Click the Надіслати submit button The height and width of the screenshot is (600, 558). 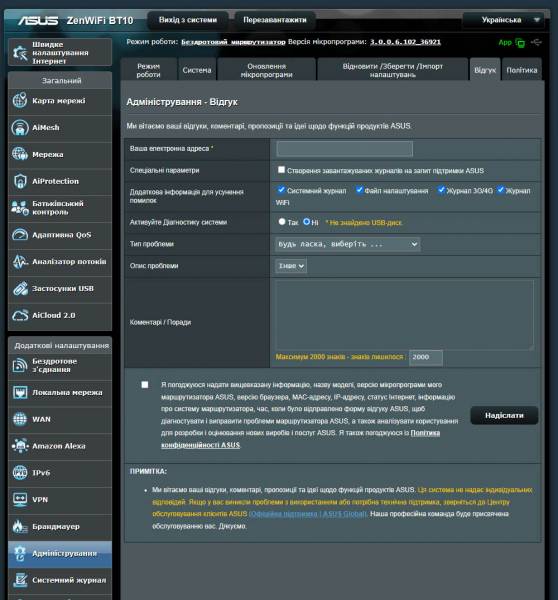504,416
